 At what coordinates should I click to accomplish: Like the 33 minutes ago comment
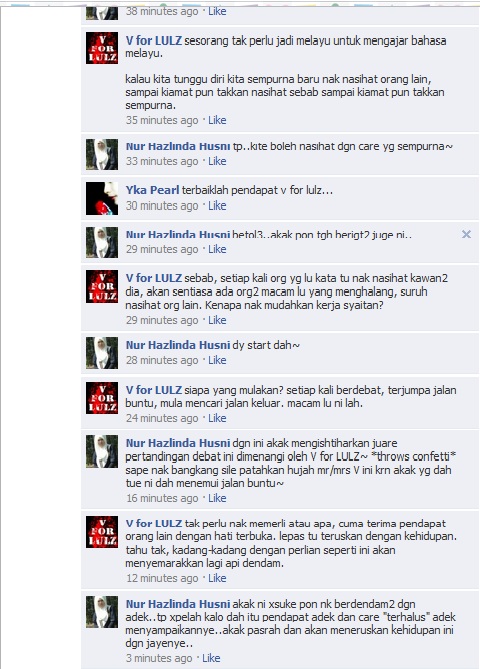[x=217, y=161]
